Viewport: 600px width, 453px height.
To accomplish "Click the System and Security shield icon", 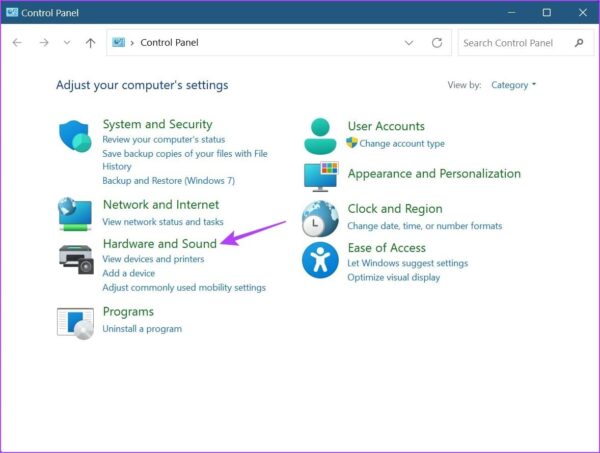I will pos(75,137).
